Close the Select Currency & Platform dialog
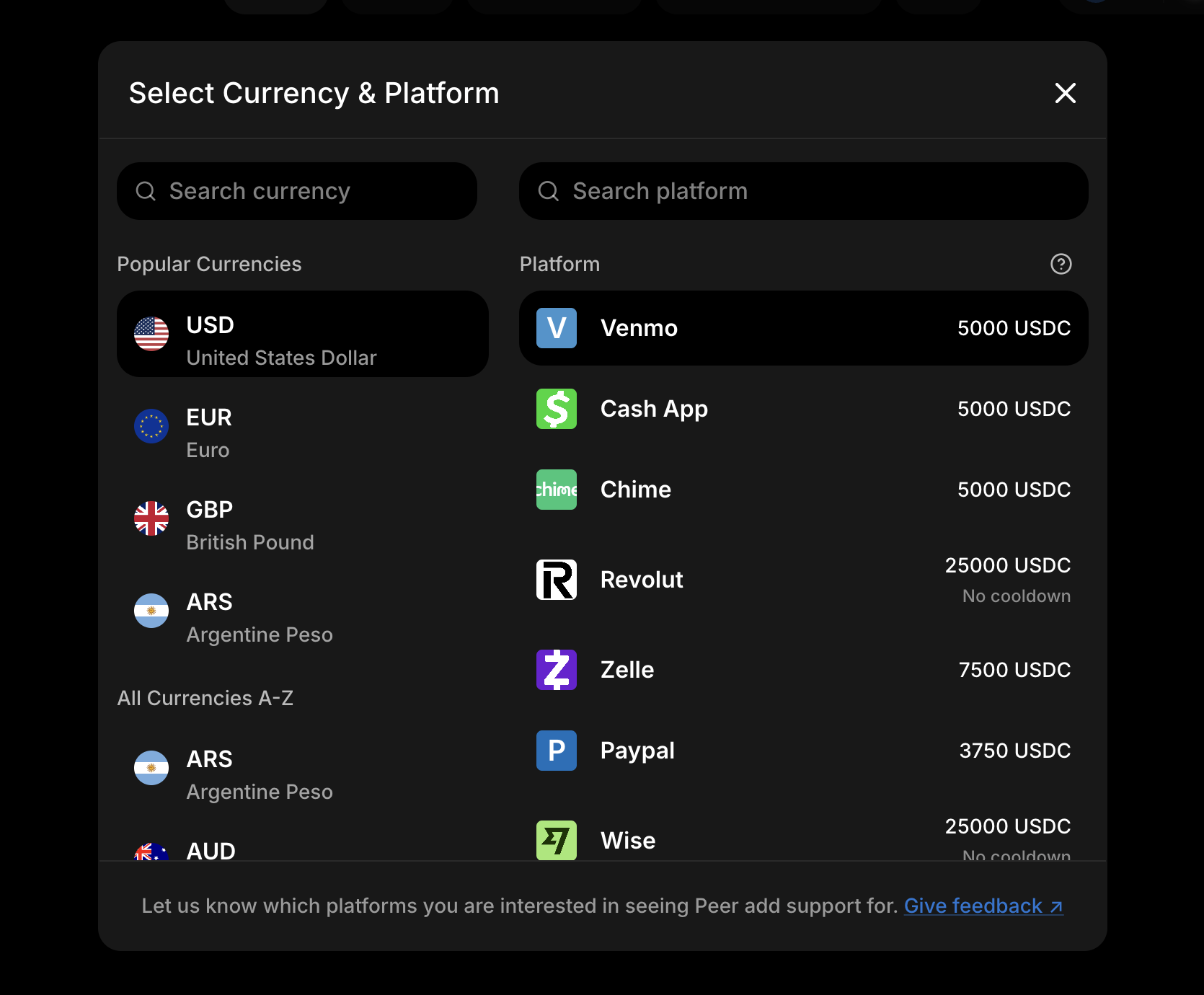Viewport: 1204px width, 995px height. tap(1065, 93)
